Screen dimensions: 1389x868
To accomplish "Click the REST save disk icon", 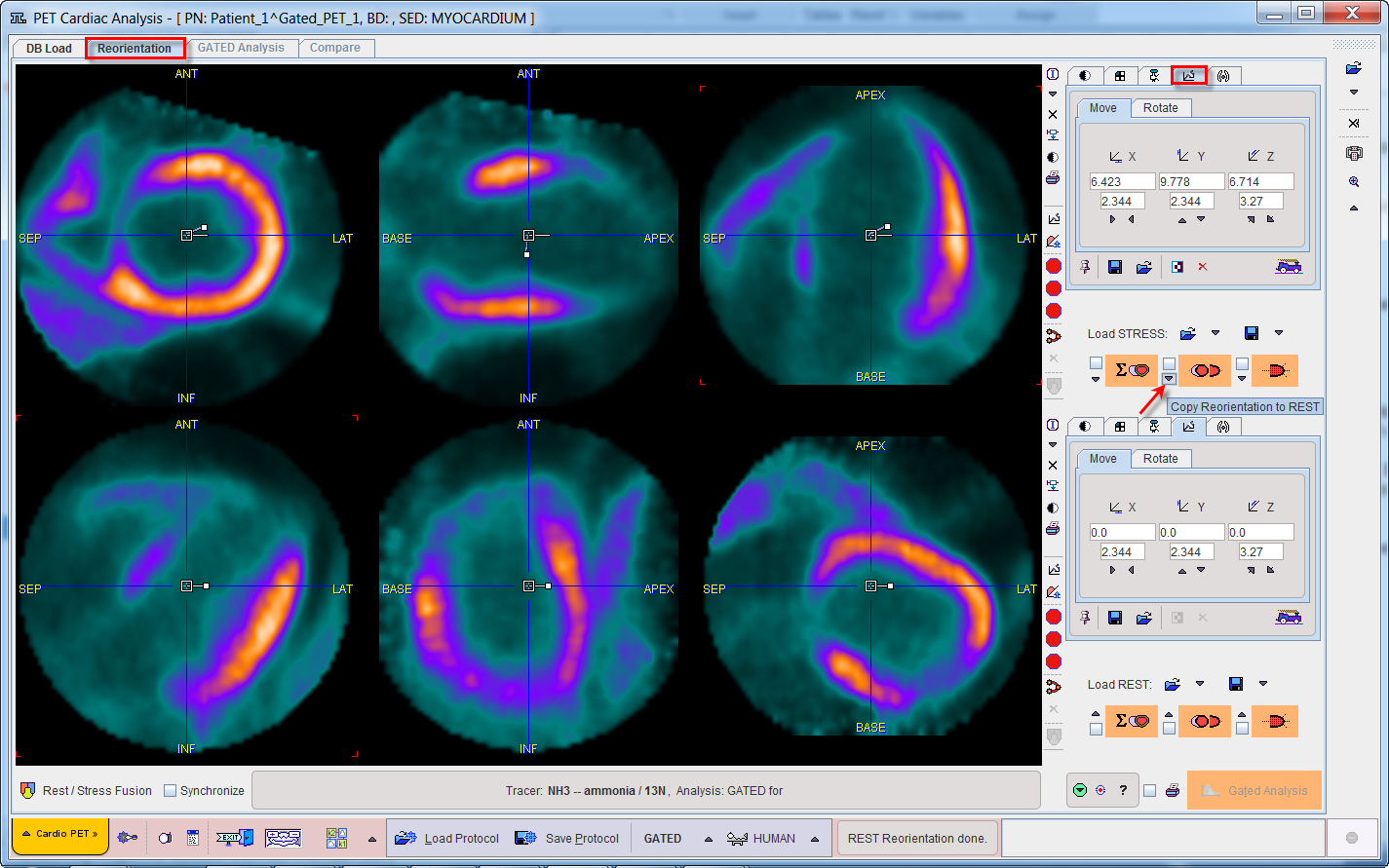I will tap(1236, 684).
